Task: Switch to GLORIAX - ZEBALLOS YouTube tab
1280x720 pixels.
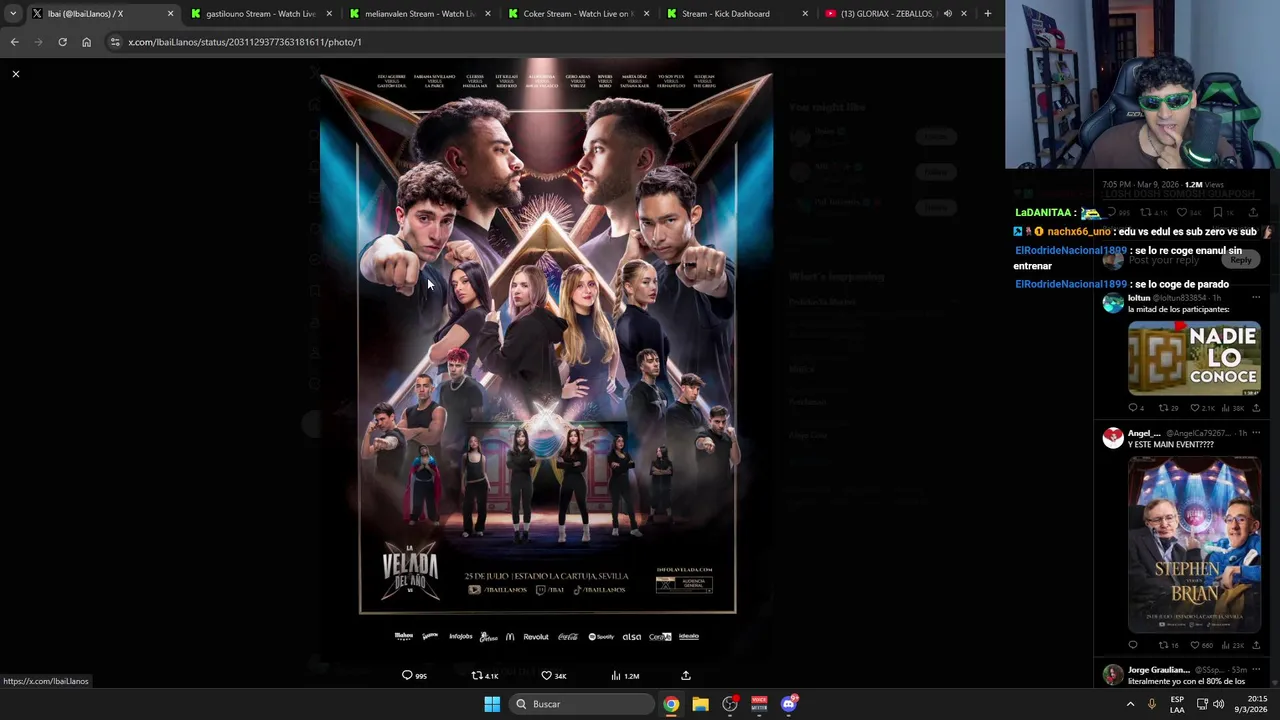Action: pos(895,14)
